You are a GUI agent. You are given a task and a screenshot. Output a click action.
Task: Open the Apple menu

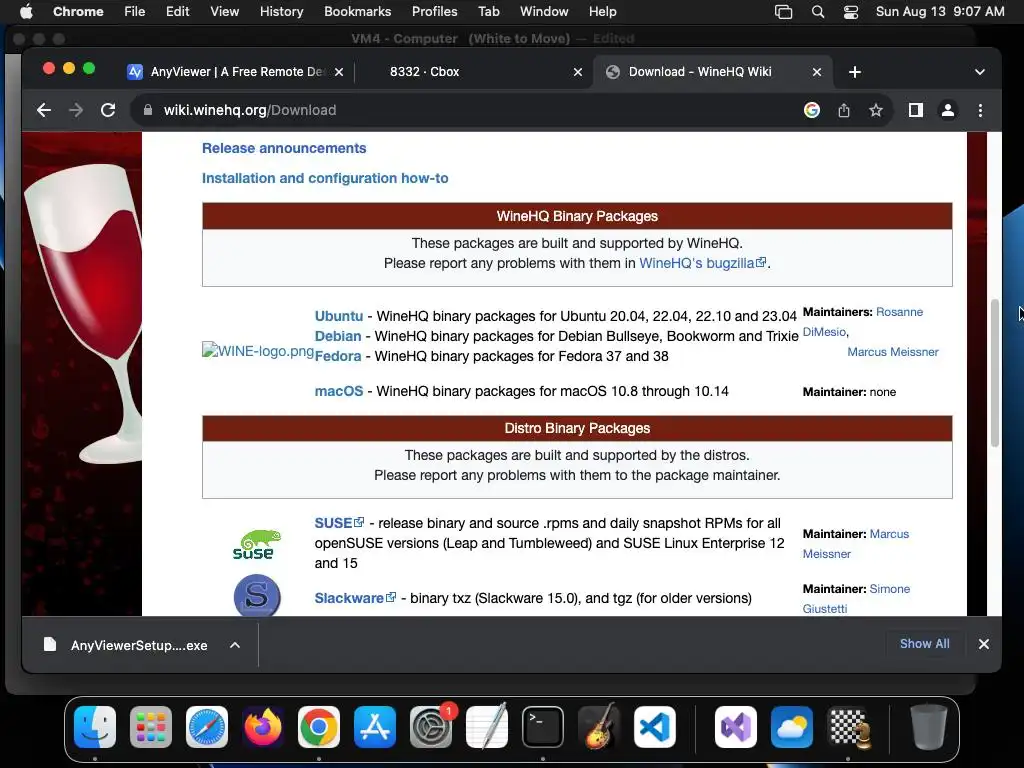click(x=26, y=11)
